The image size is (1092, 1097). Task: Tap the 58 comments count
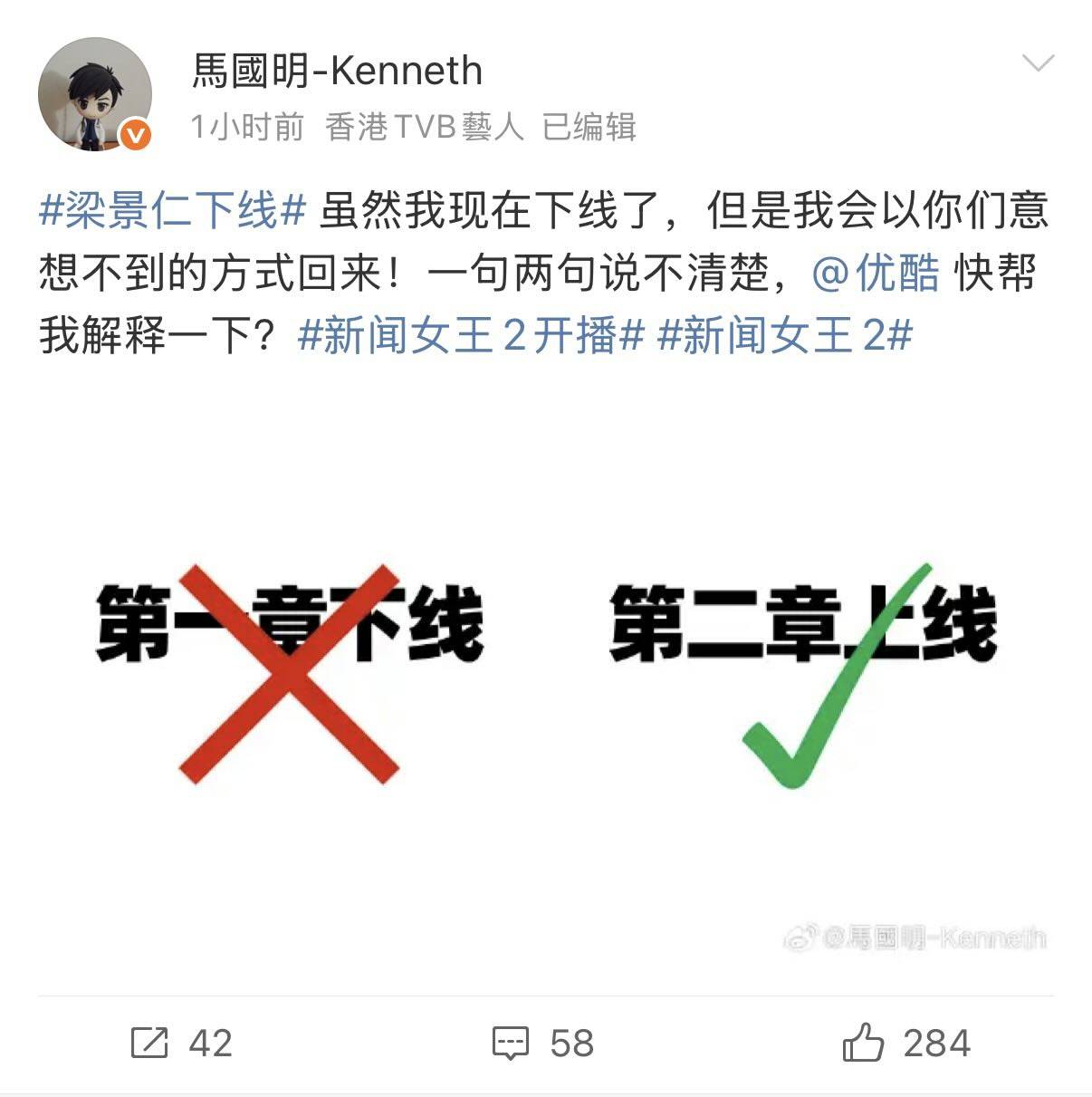pos(572,1044)
